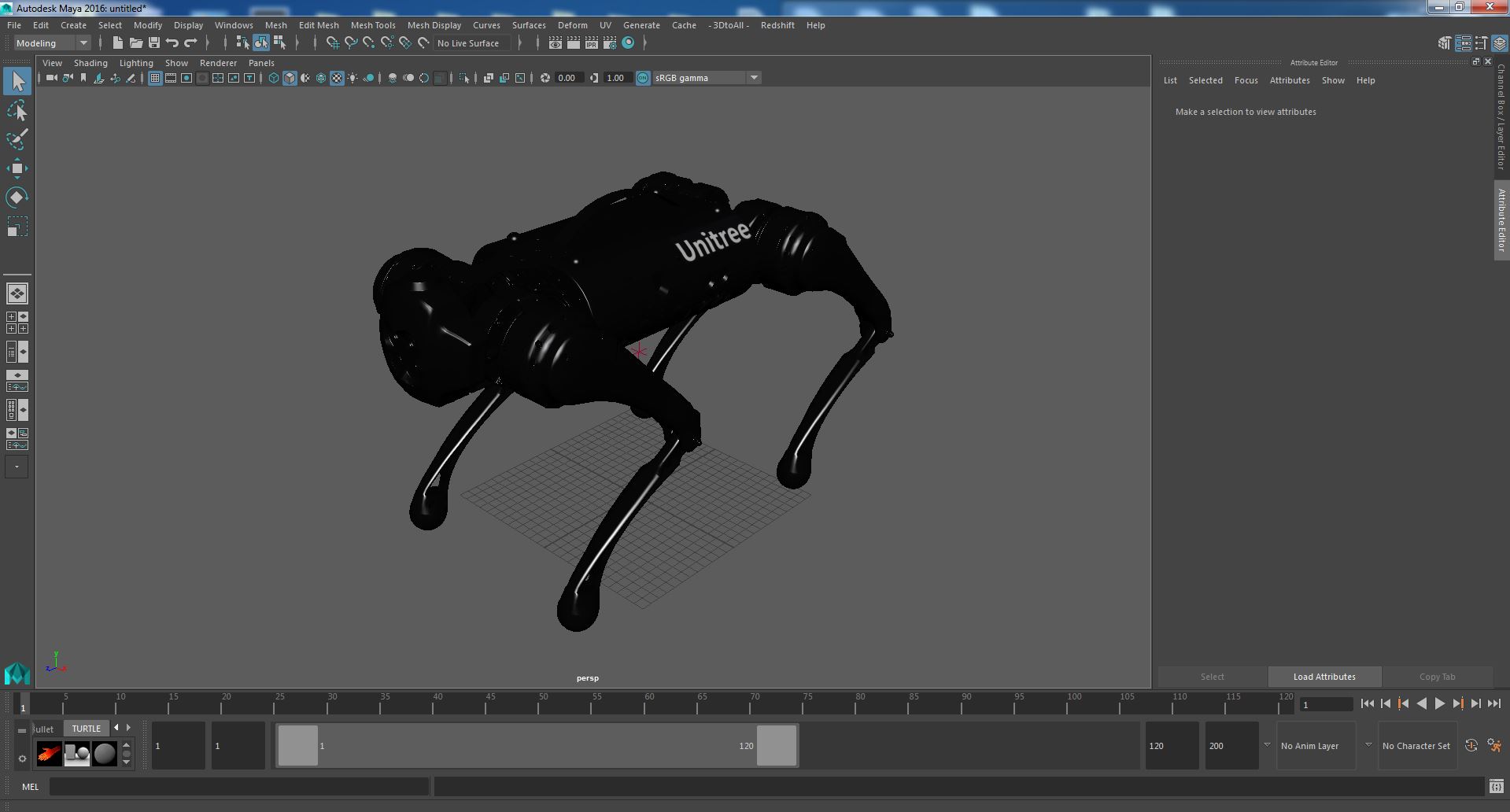Go to end of playback range

tap(1493, 704)
